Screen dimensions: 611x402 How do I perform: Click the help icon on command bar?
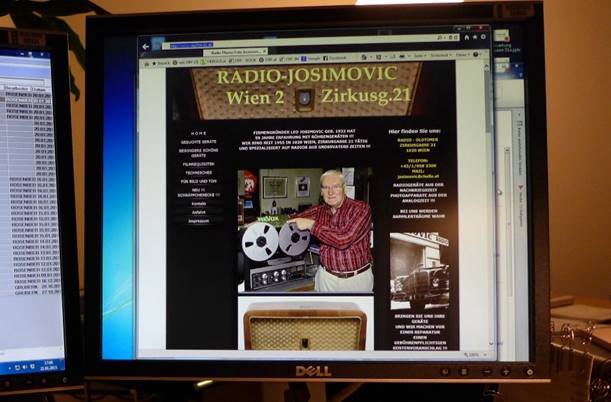click(476, 55)
